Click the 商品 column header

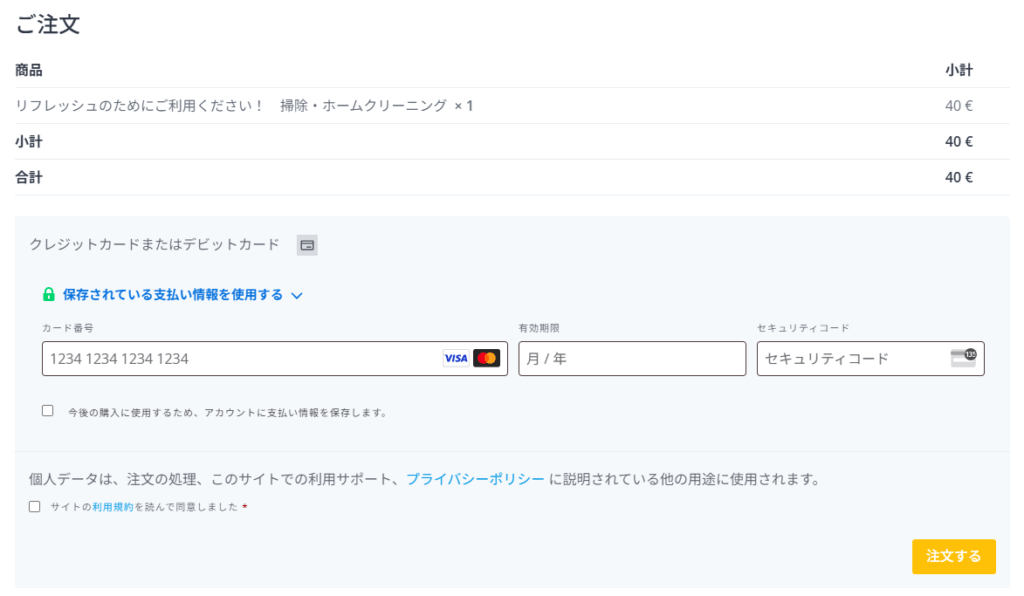point(29,70)
